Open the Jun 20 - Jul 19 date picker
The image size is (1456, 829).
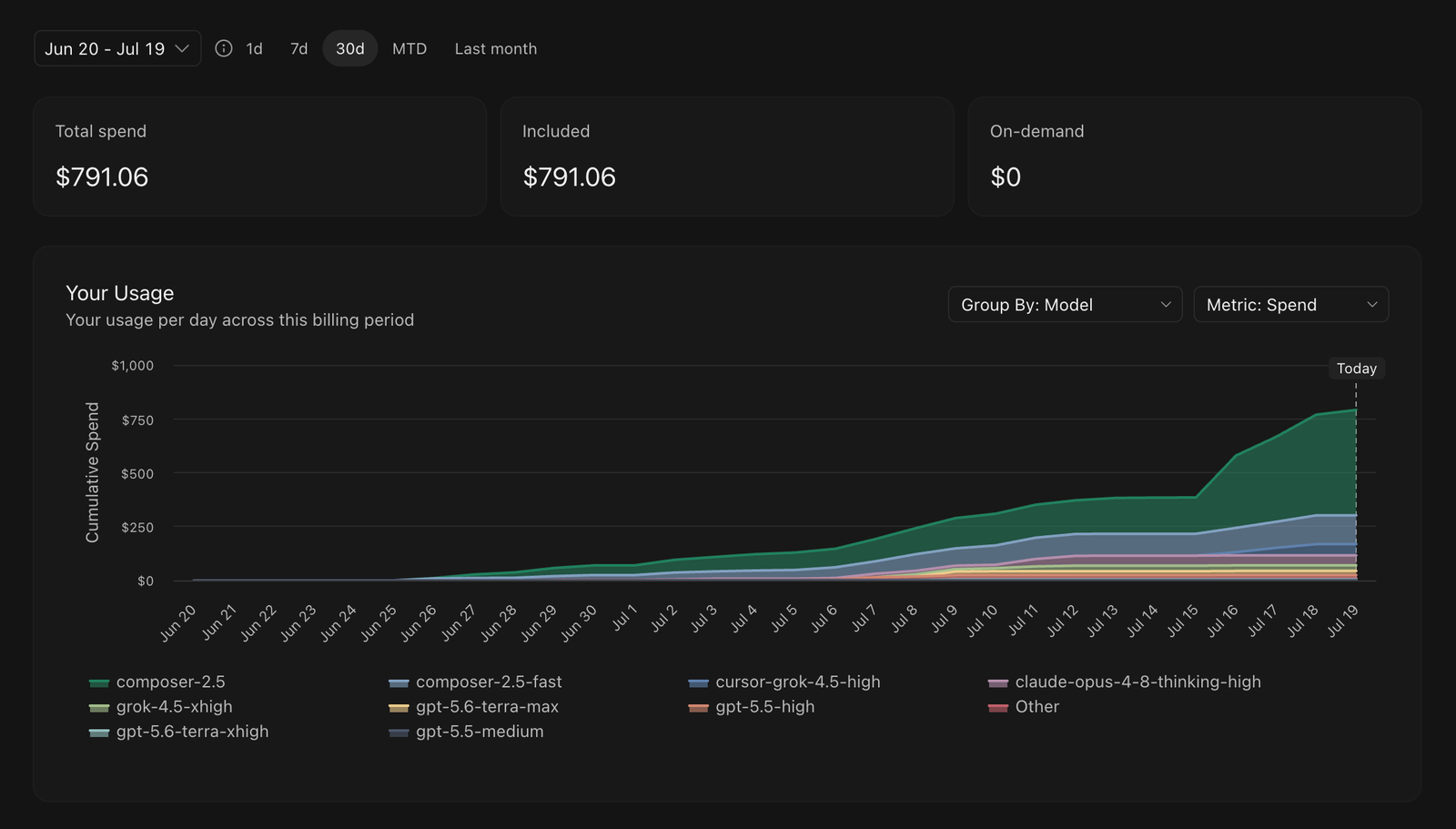pos(117,48)
